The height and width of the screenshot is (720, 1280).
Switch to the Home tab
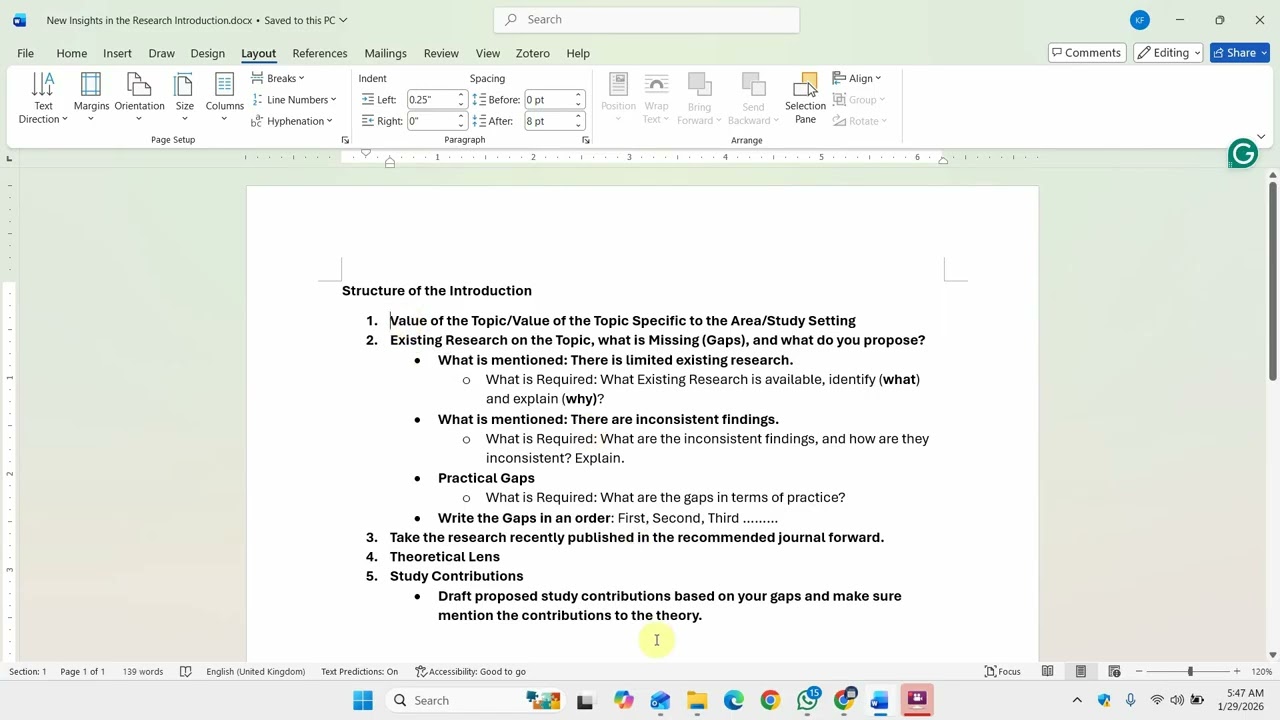click(x=71, y=53)
